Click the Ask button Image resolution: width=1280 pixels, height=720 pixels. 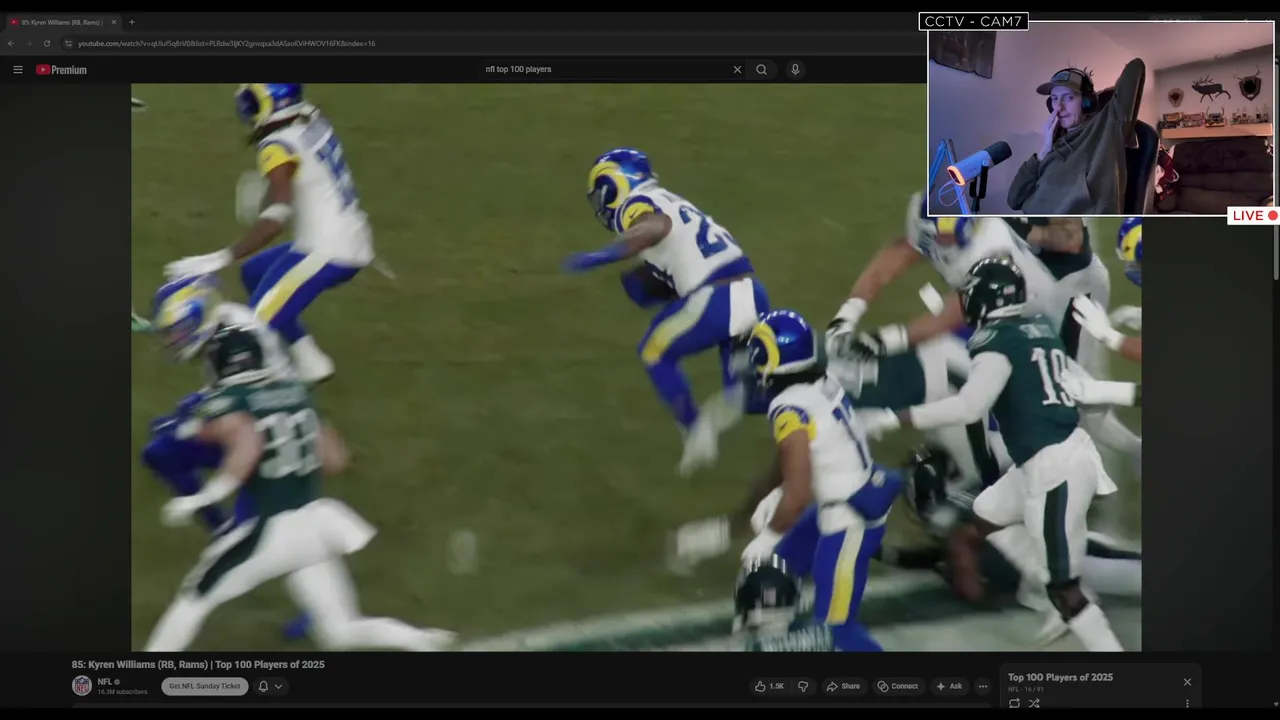click(x=949, y=686)
